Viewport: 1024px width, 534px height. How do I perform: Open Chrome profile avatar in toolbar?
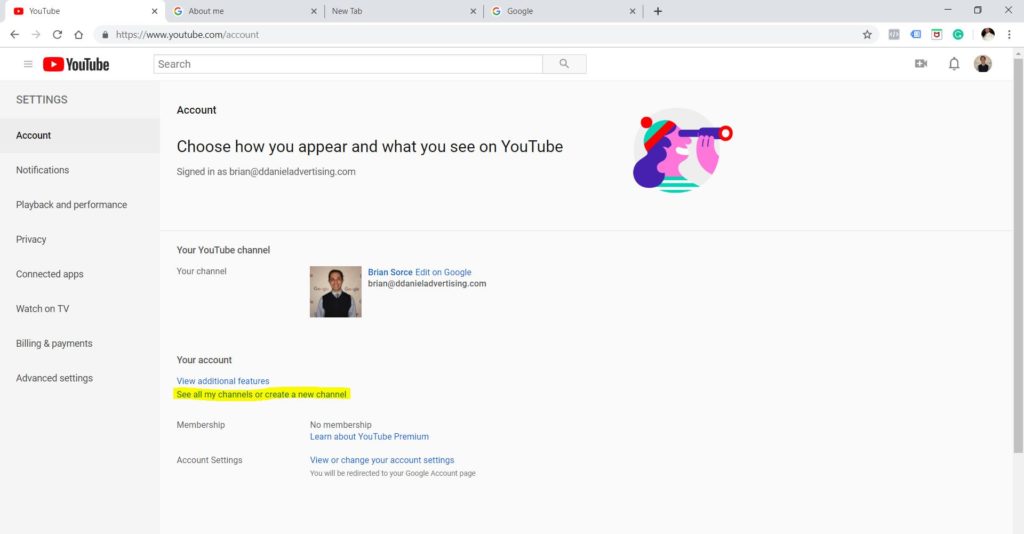988,35
